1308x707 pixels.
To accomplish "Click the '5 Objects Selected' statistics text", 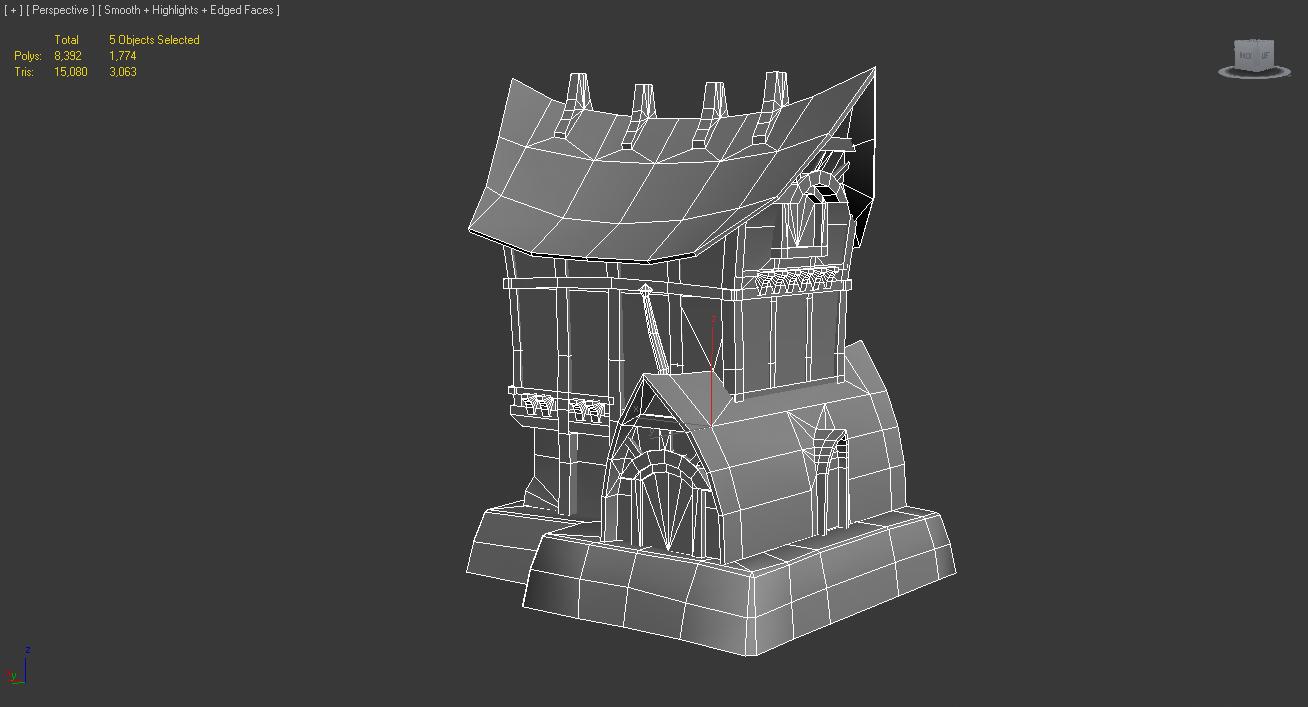I will [x=154, y=40].
